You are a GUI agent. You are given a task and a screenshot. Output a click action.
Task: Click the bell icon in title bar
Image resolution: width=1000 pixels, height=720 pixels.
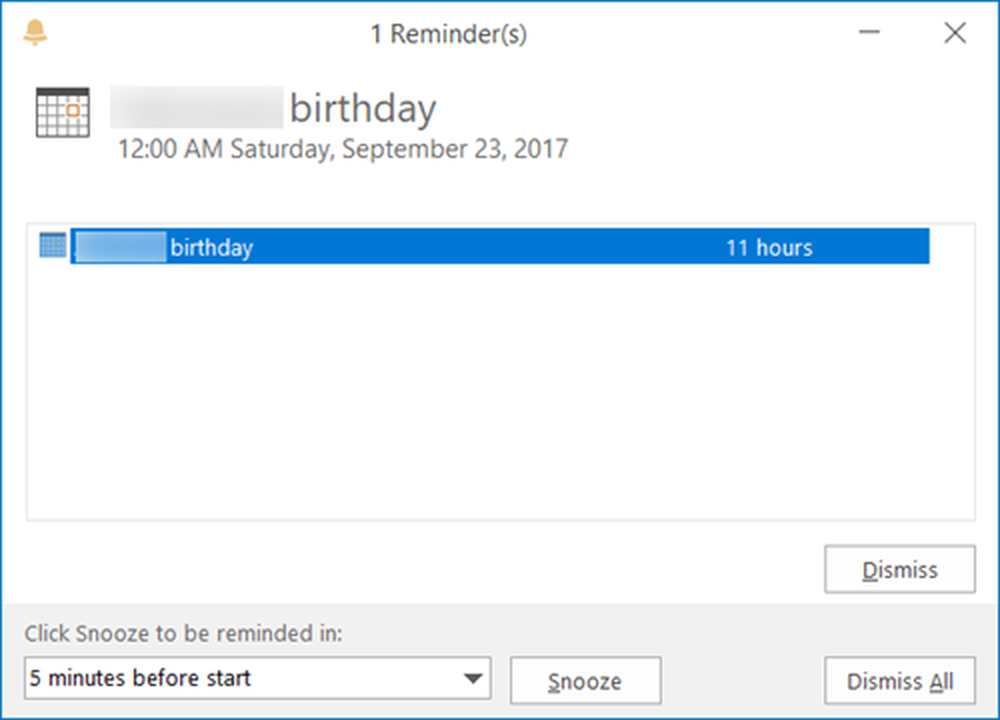[35, 33]
